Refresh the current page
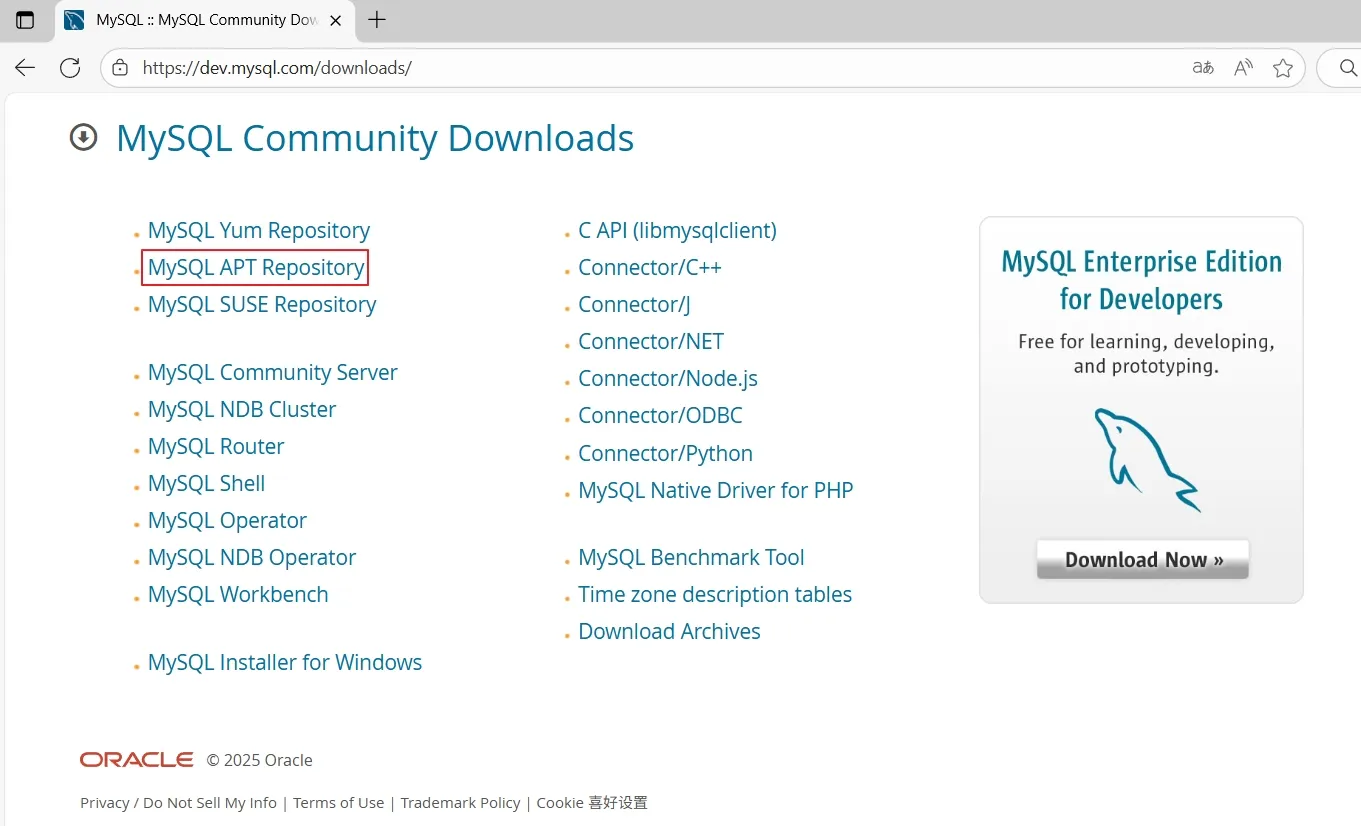1361x826 pixels. click(x=70, y=68)
